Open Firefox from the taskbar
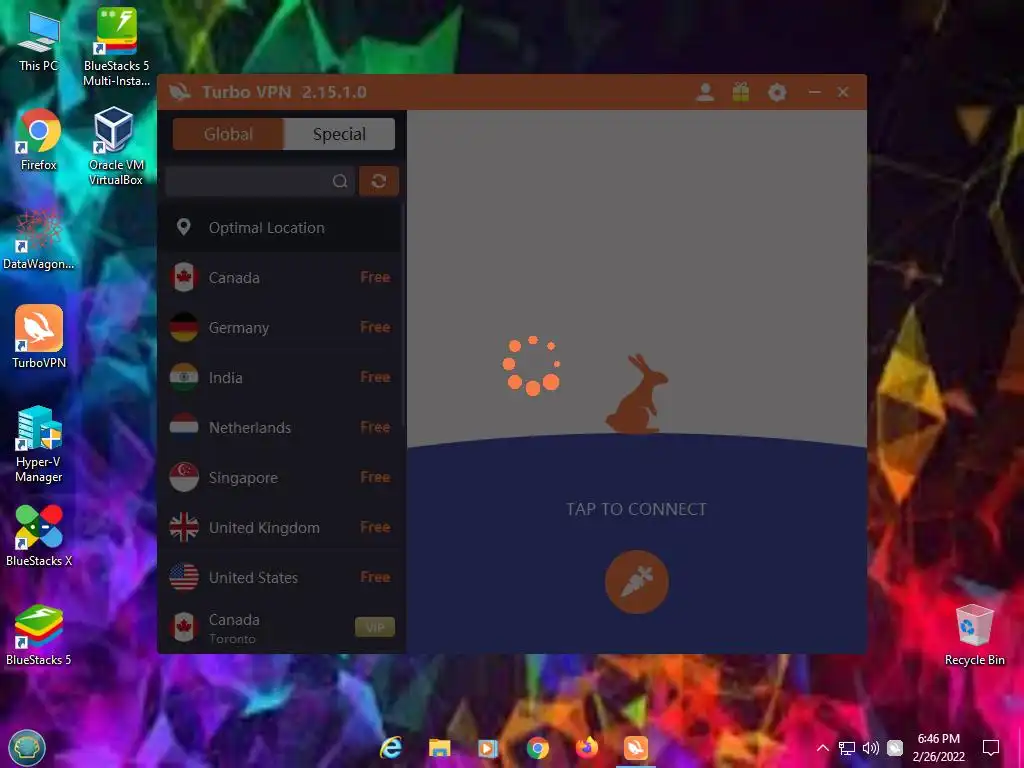This screenshot has height=768, width=1024. click(586, 748)
